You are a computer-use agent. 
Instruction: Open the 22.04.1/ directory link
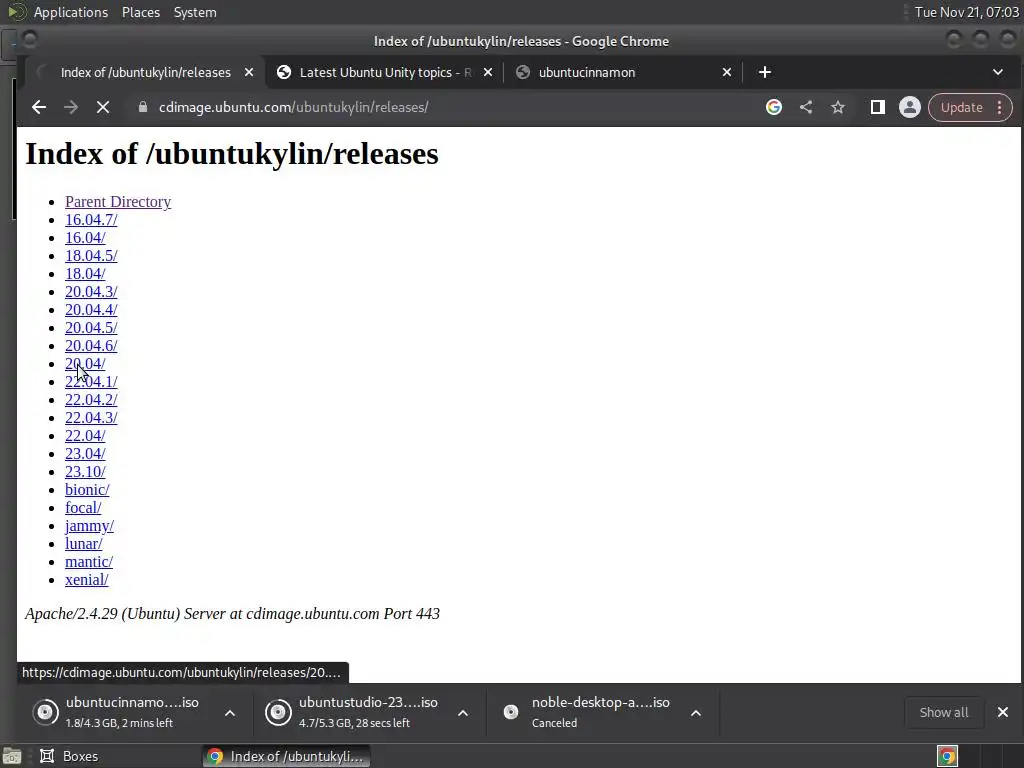91,381
